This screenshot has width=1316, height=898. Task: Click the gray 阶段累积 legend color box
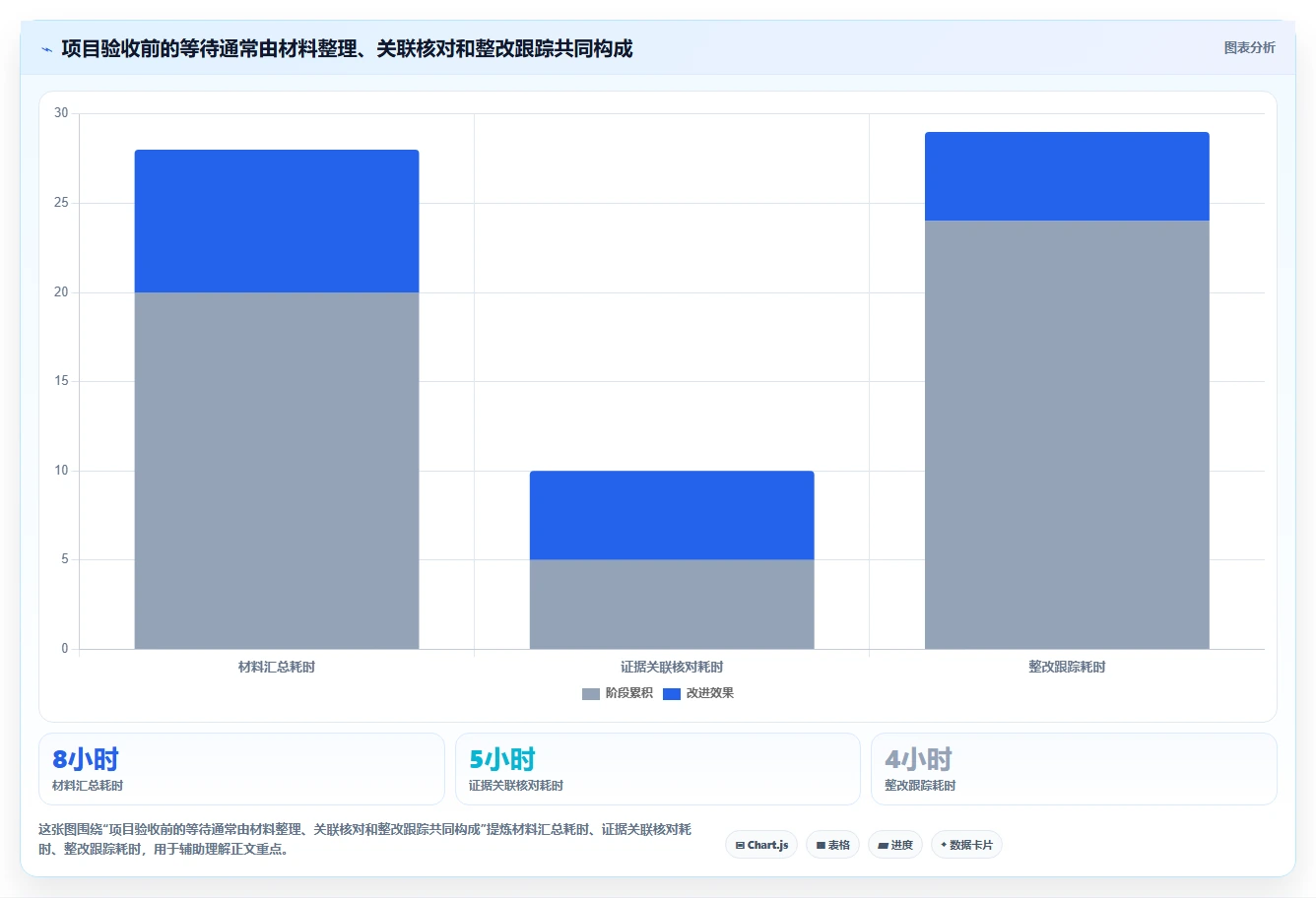(591, 694)
